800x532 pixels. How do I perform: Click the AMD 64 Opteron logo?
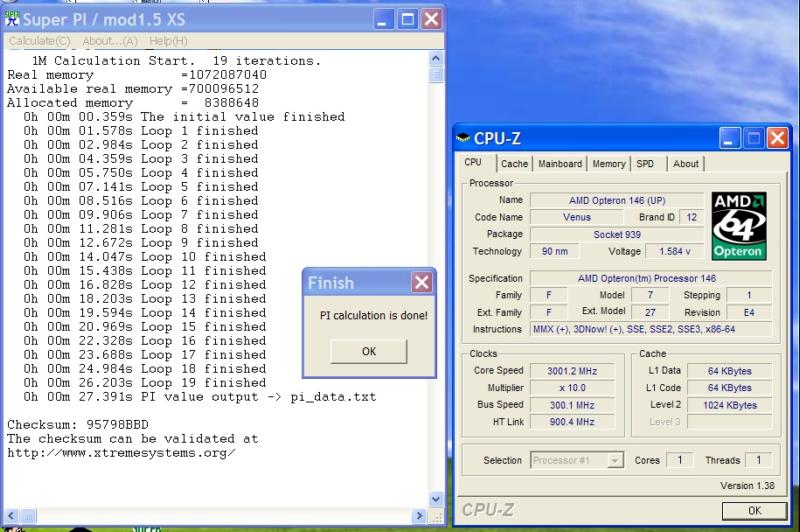coord(738,225)
